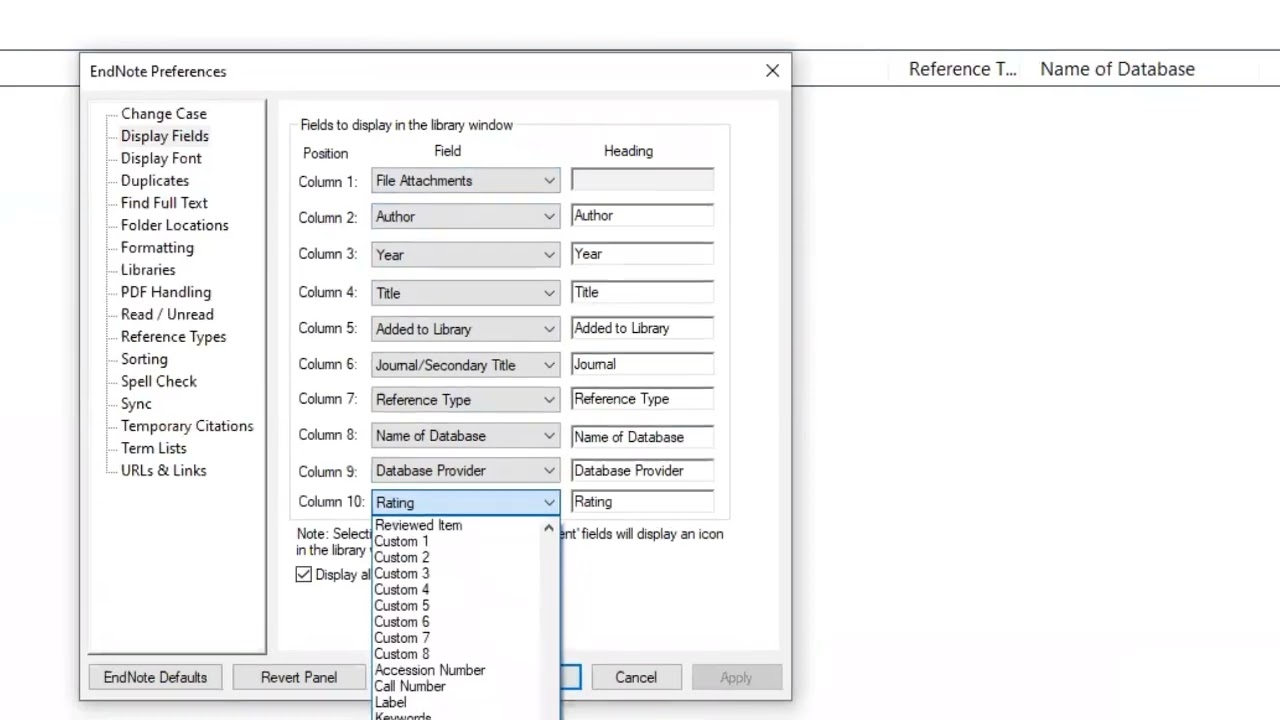Click Reference T... column header in library
This screenshot has height=720, width=1280.
click(x=962, y=69)
